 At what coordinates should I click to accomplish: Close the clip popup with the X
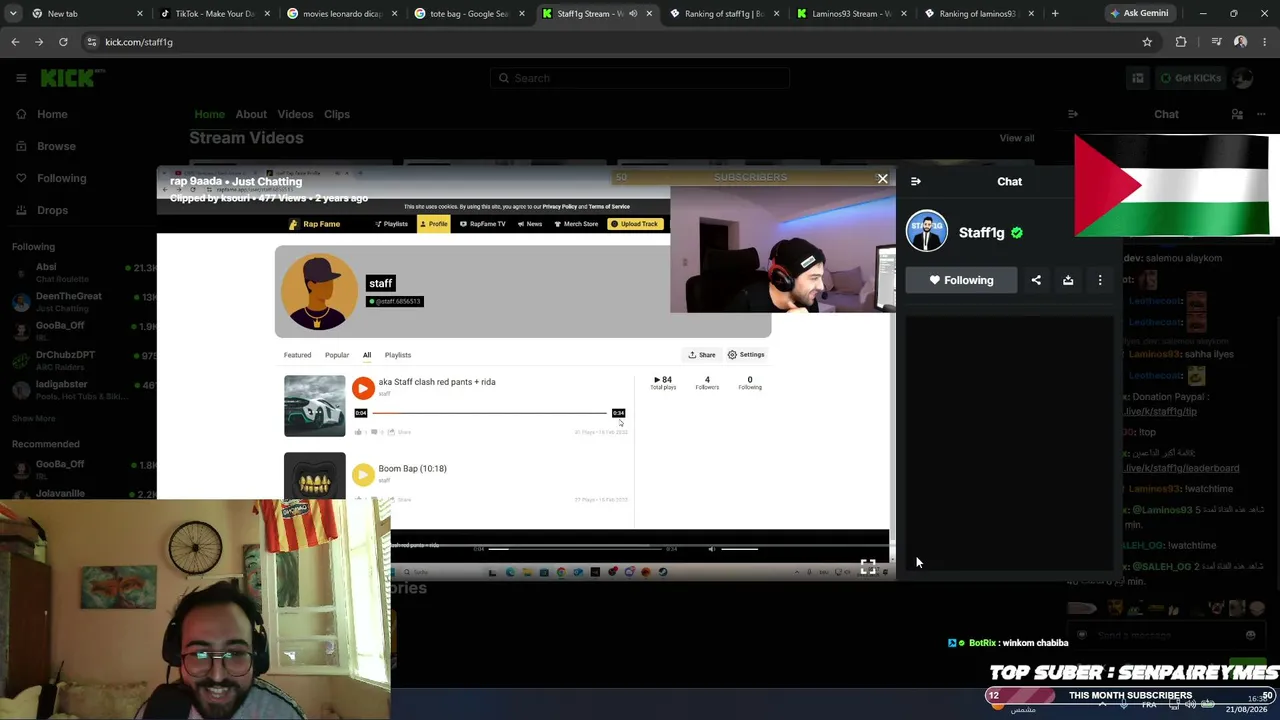882,179
